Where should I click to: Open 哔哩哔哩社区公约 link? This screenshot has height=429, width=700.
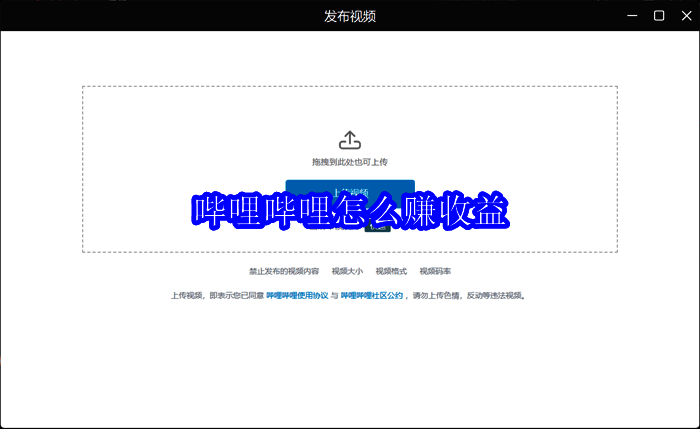372,296
